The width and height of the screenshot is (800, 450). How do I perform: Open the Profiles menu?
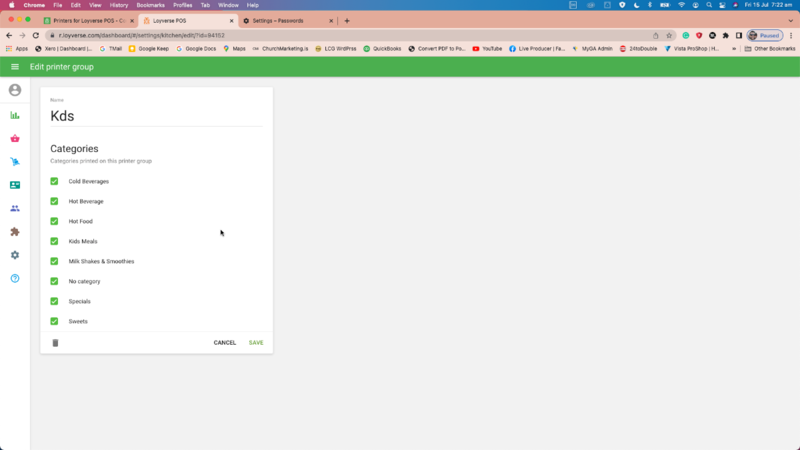point(182,5)
